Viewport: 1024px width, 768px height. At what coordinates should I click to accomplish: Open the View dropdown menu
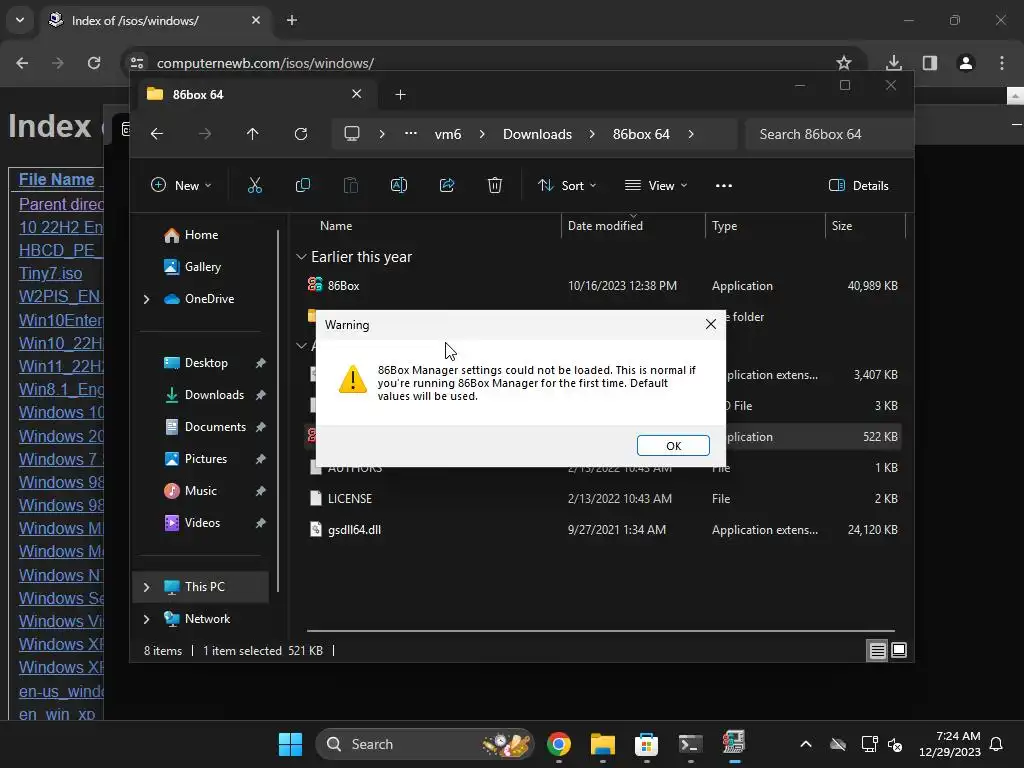click(656, 185)
